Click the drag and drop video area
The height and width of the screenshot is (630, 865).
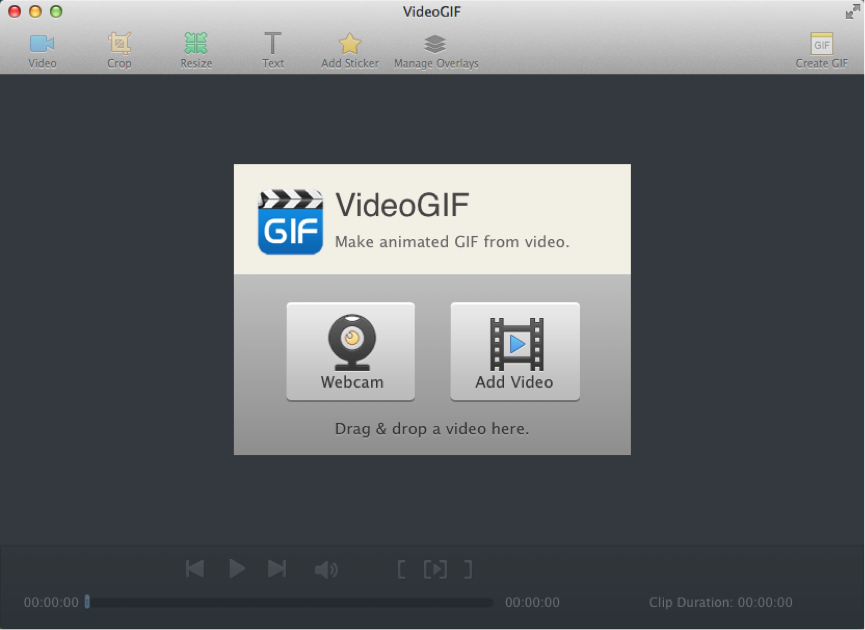431,429
